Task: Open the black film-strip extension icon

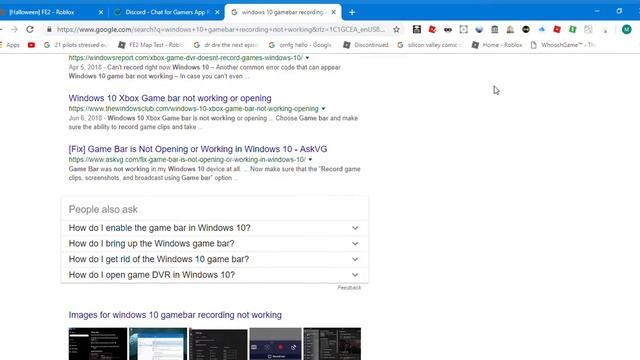Action: pyautogui.click(x=417, y=29)
